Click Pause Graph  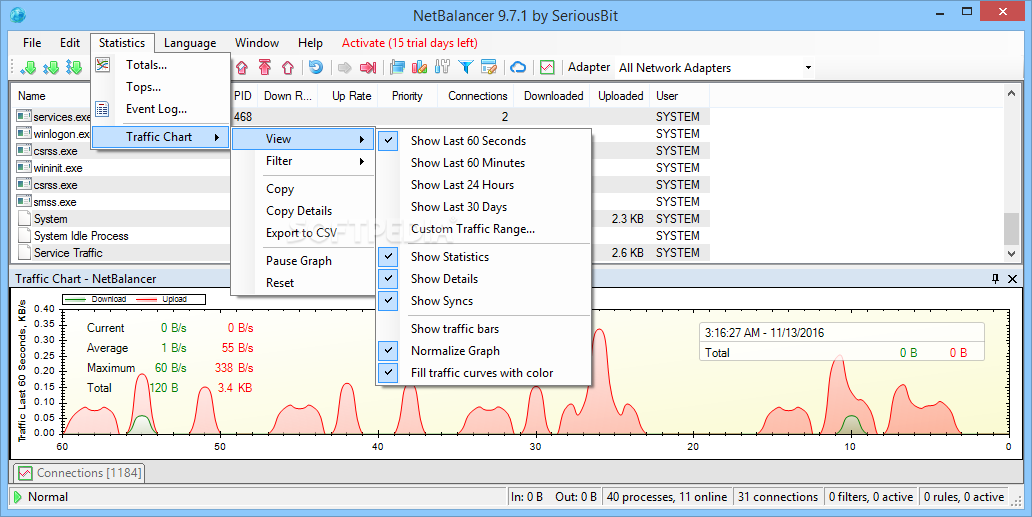[x=303, y=260]
